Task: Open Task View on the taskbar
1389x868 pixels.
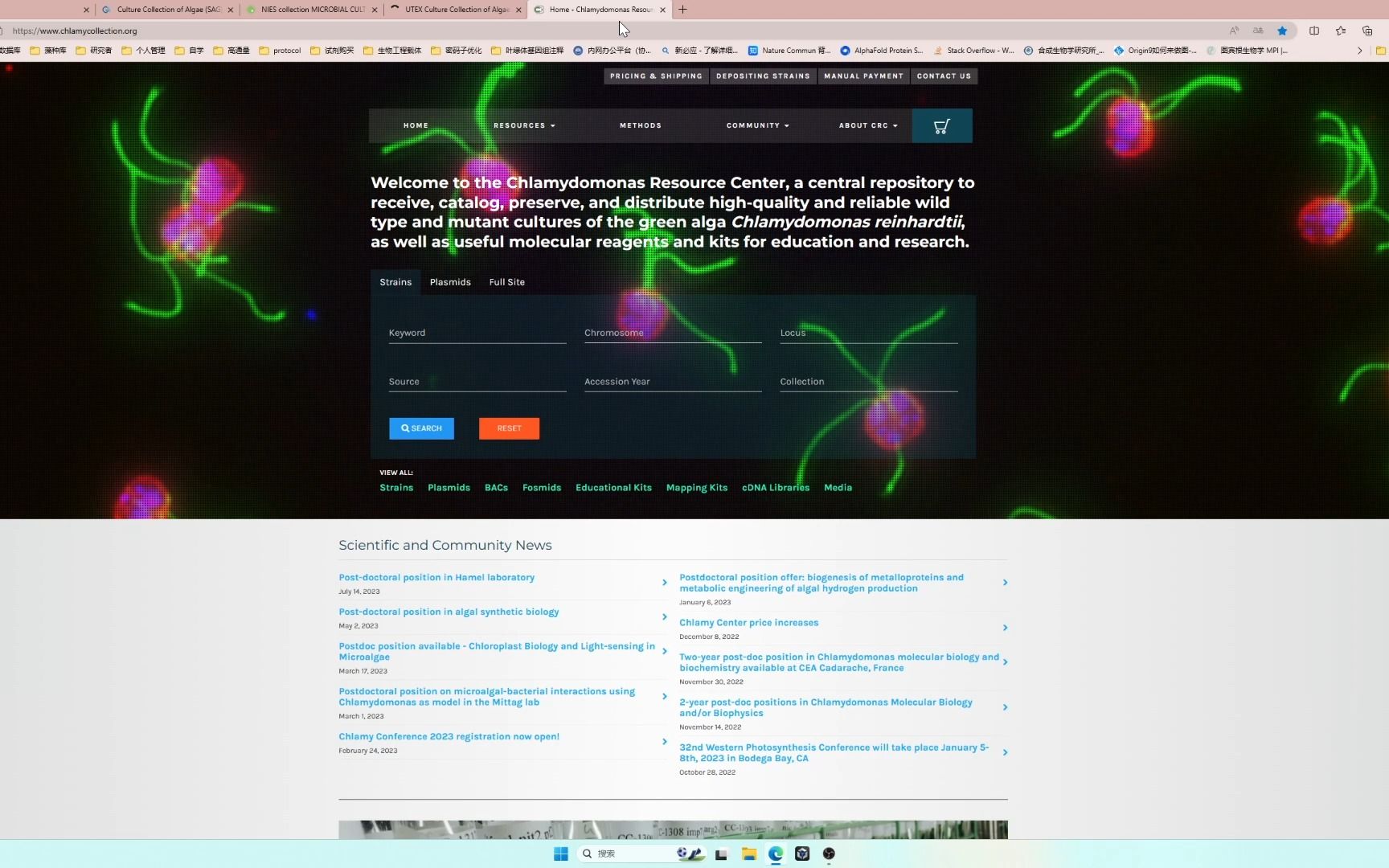Action: point(721,854)
